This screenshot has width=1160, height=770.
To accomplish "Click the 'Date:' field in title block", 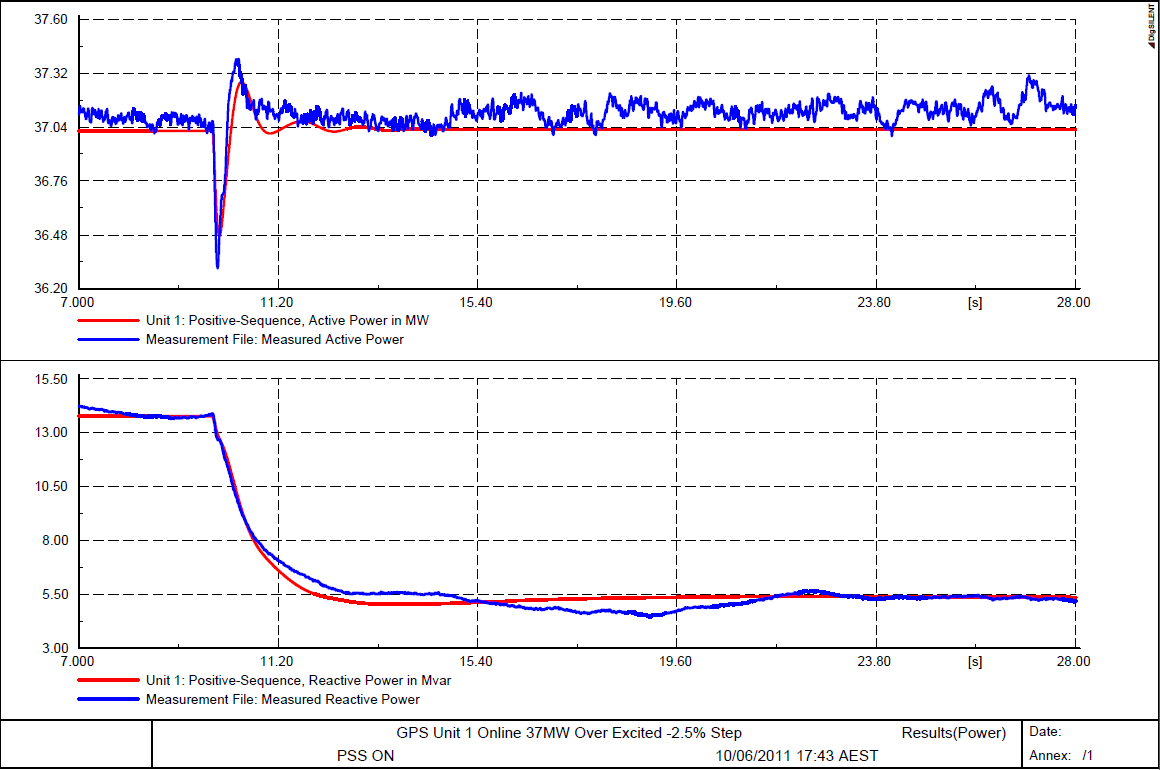I will pyautogui.click(x=1045, y=732).
